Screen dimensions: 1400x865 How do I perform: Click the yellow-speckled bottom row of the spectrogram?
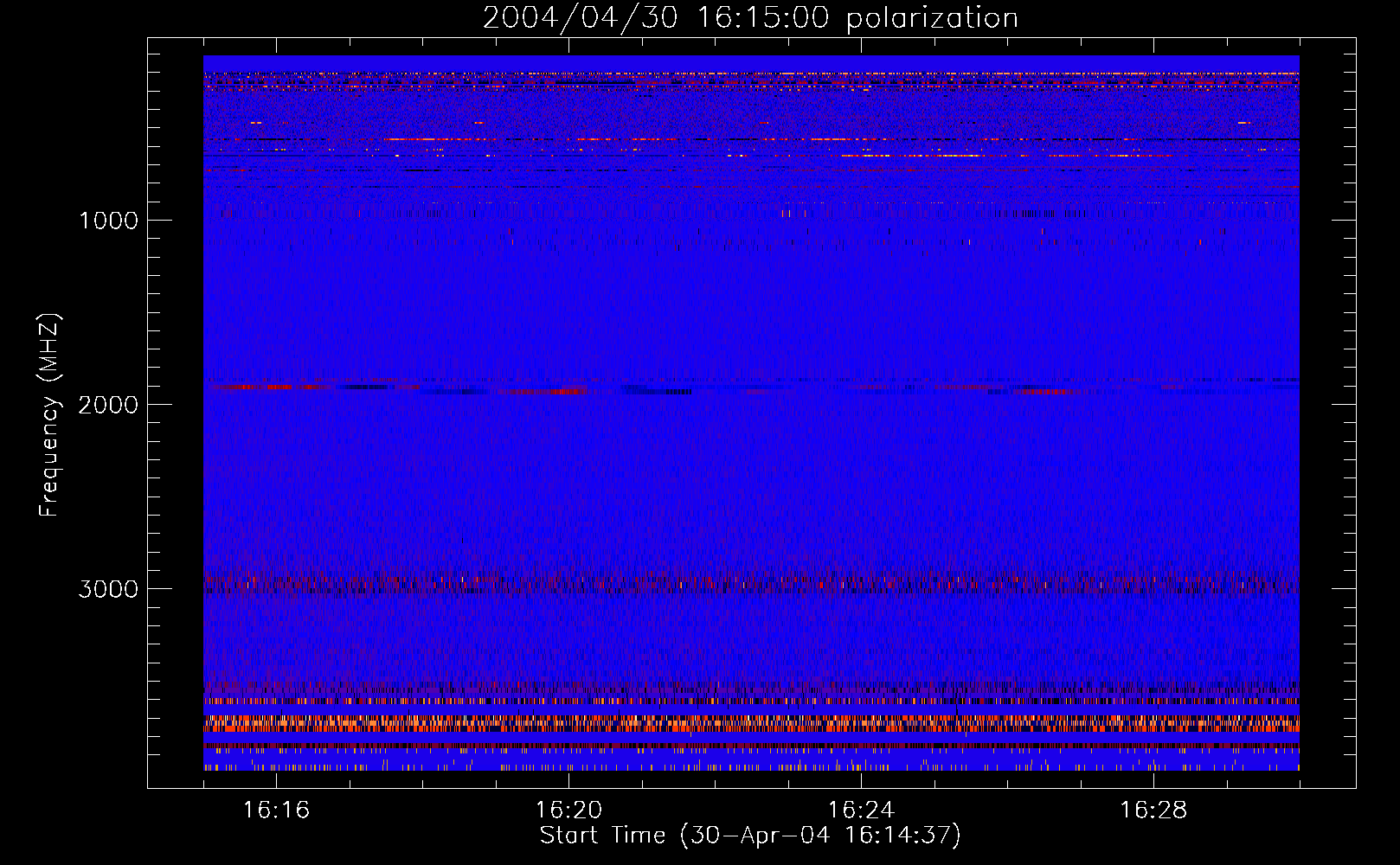tap(751, 766)
